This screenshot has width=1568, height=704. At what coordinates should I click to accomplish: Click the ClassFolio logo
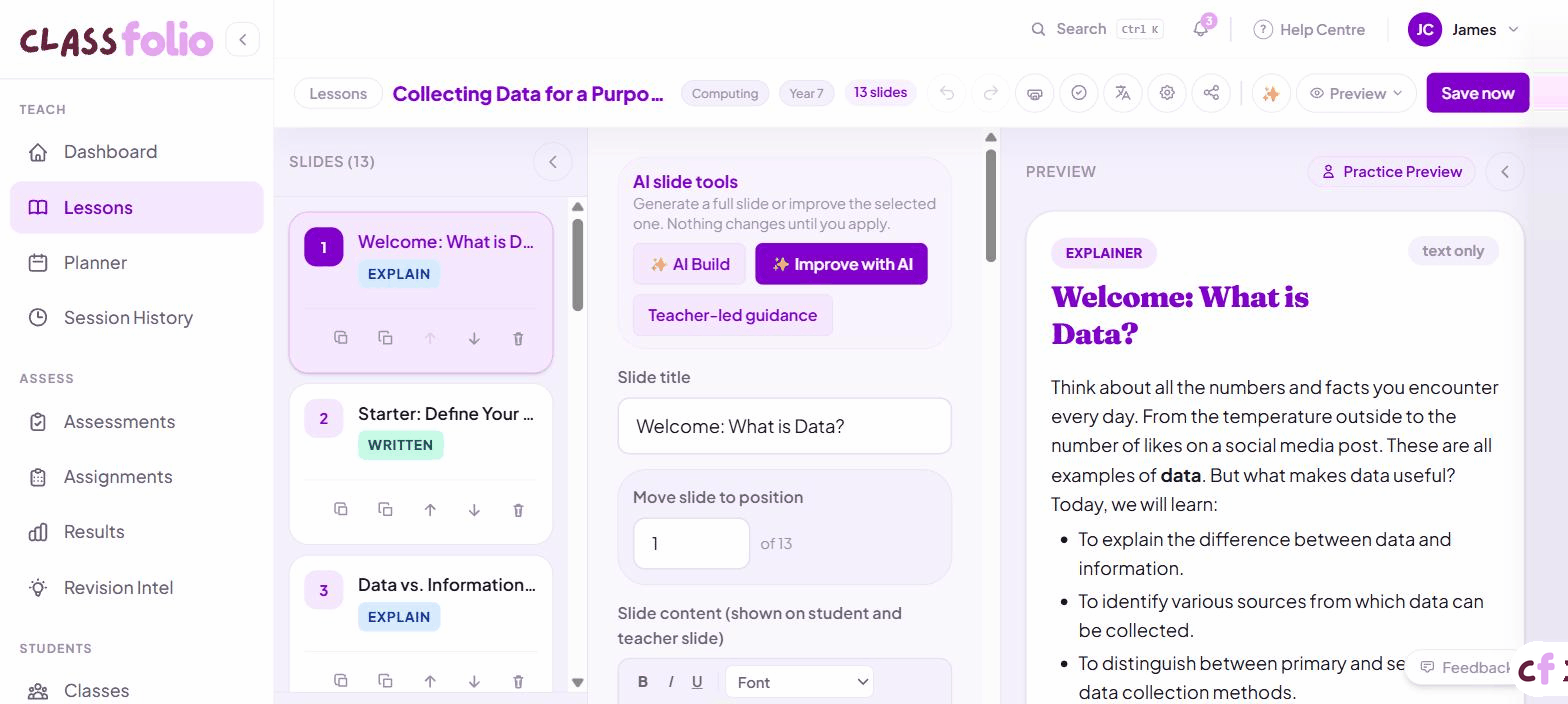(x=116, y=39)
